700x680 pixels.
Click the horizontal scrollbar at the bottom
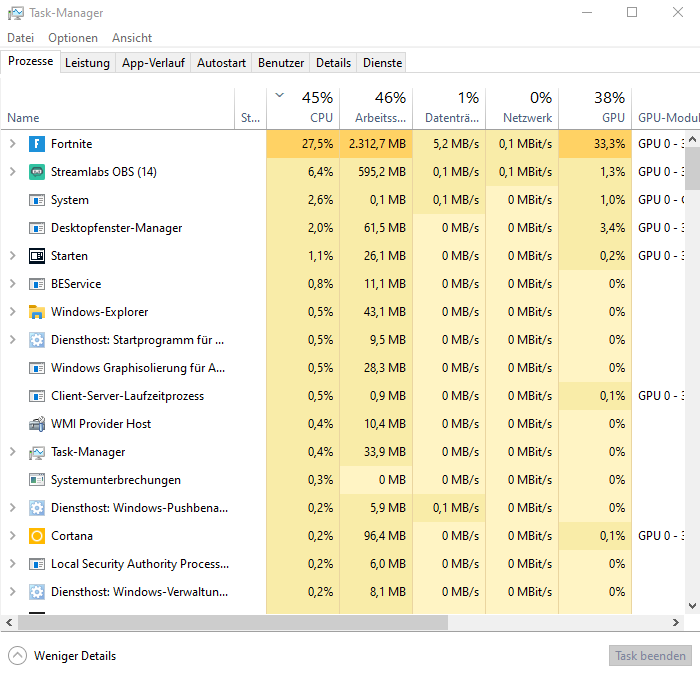click(230, 622)
